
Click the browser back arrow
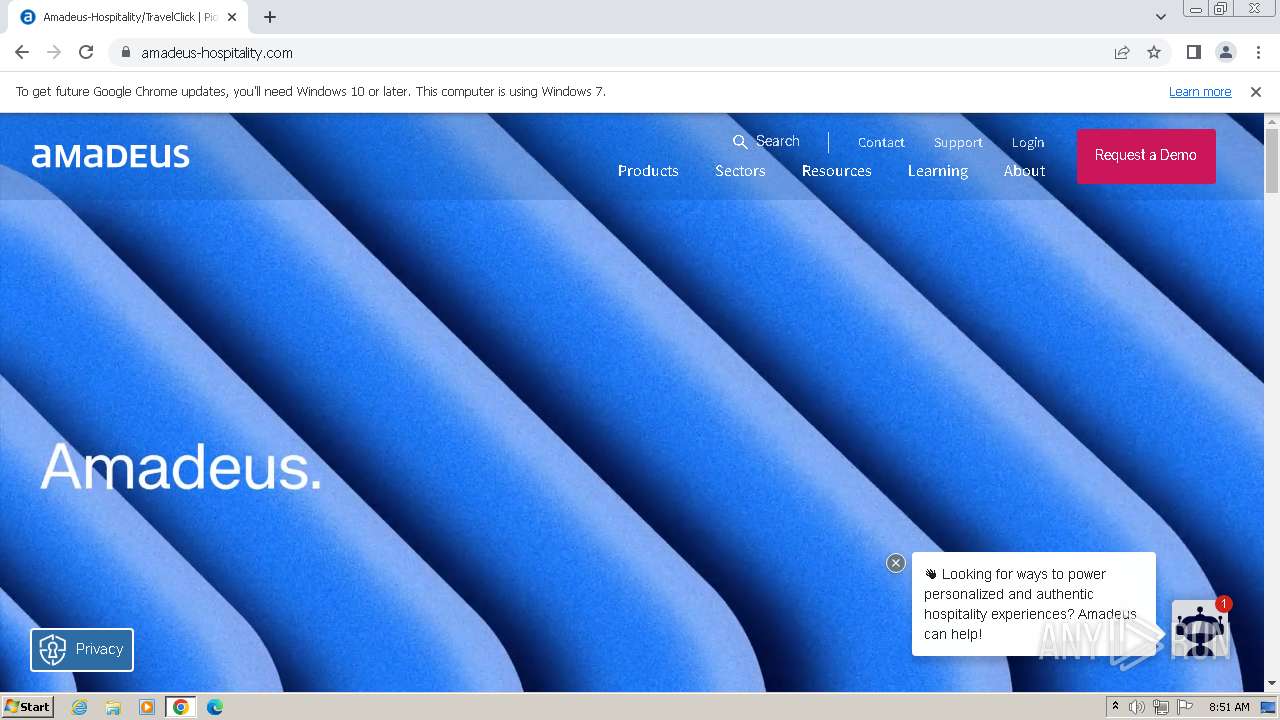22,53
